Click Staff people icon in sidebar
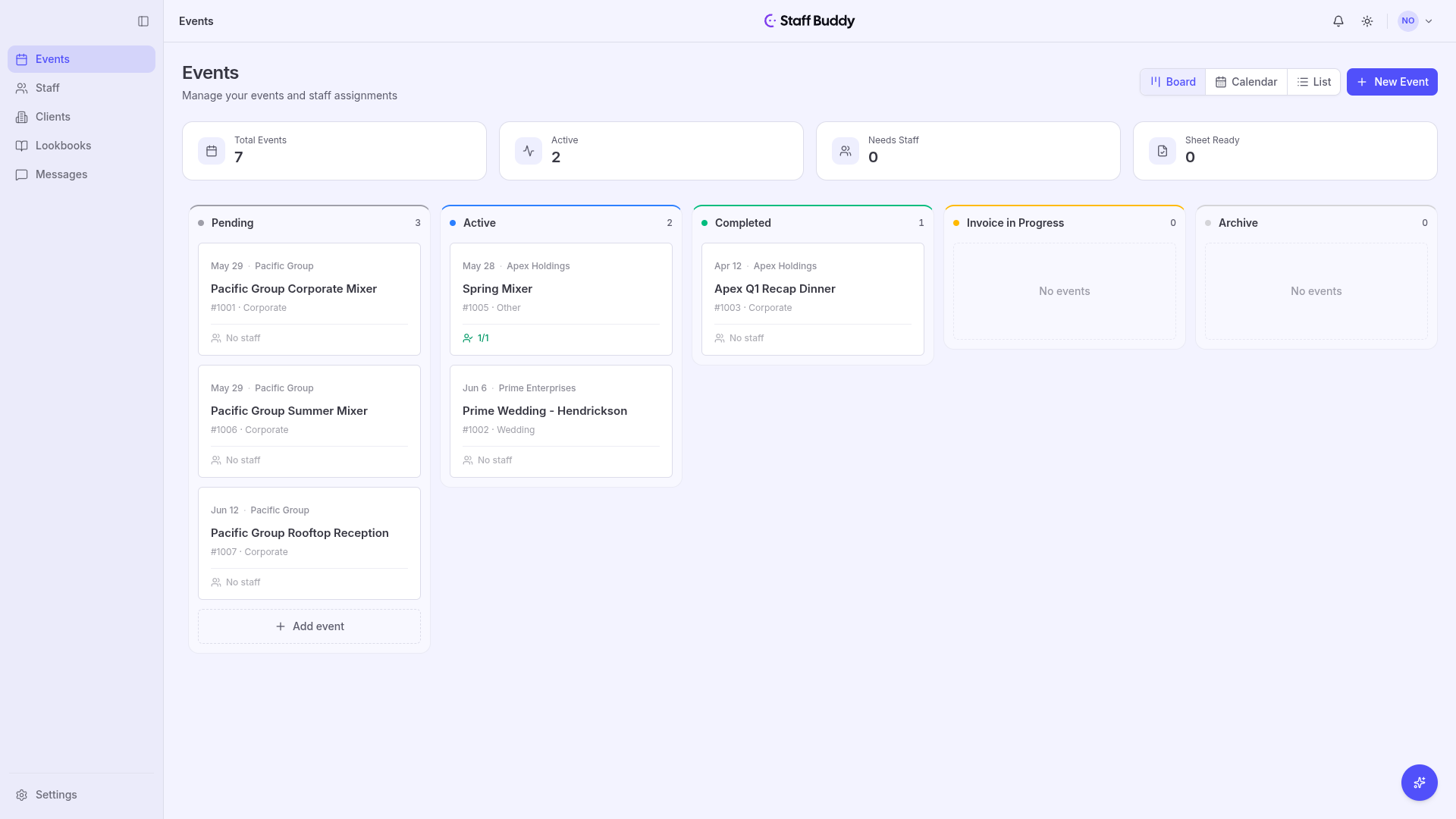Image resolution: width=1456 pixels, height=819 pixels. [x=22, y=88]
